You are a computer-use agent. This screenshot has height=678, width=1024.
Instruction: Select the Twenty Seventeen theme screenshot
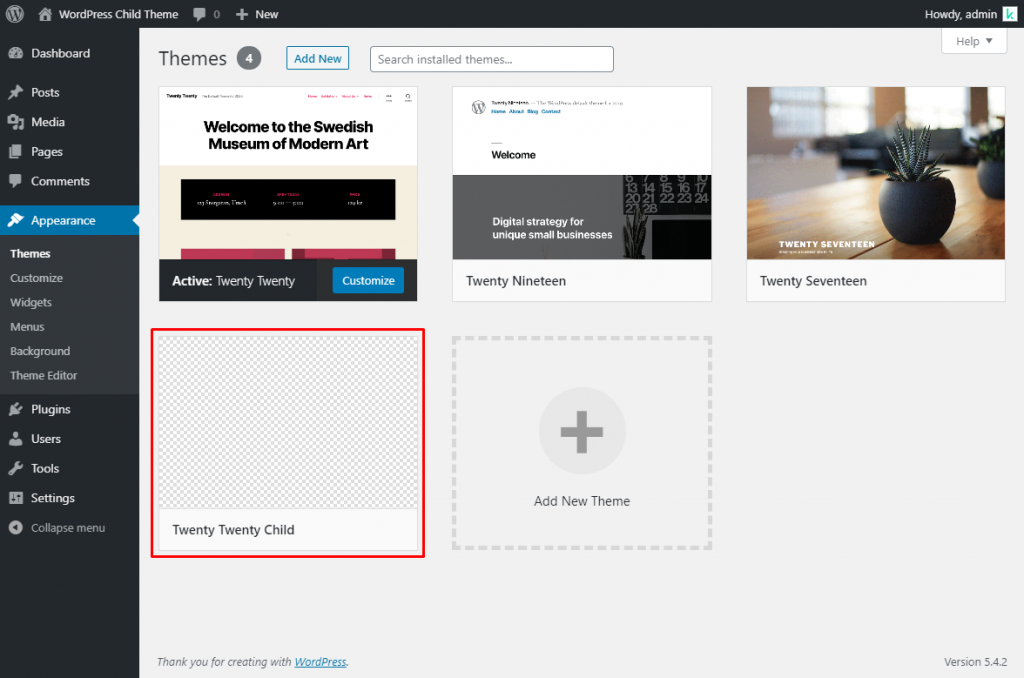coord(876,173)
